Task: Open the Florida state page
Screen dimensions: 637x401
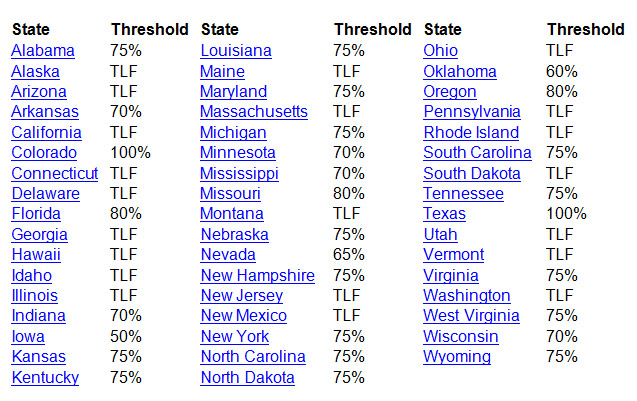Action: pyautogui.click(x=36, y=214)
